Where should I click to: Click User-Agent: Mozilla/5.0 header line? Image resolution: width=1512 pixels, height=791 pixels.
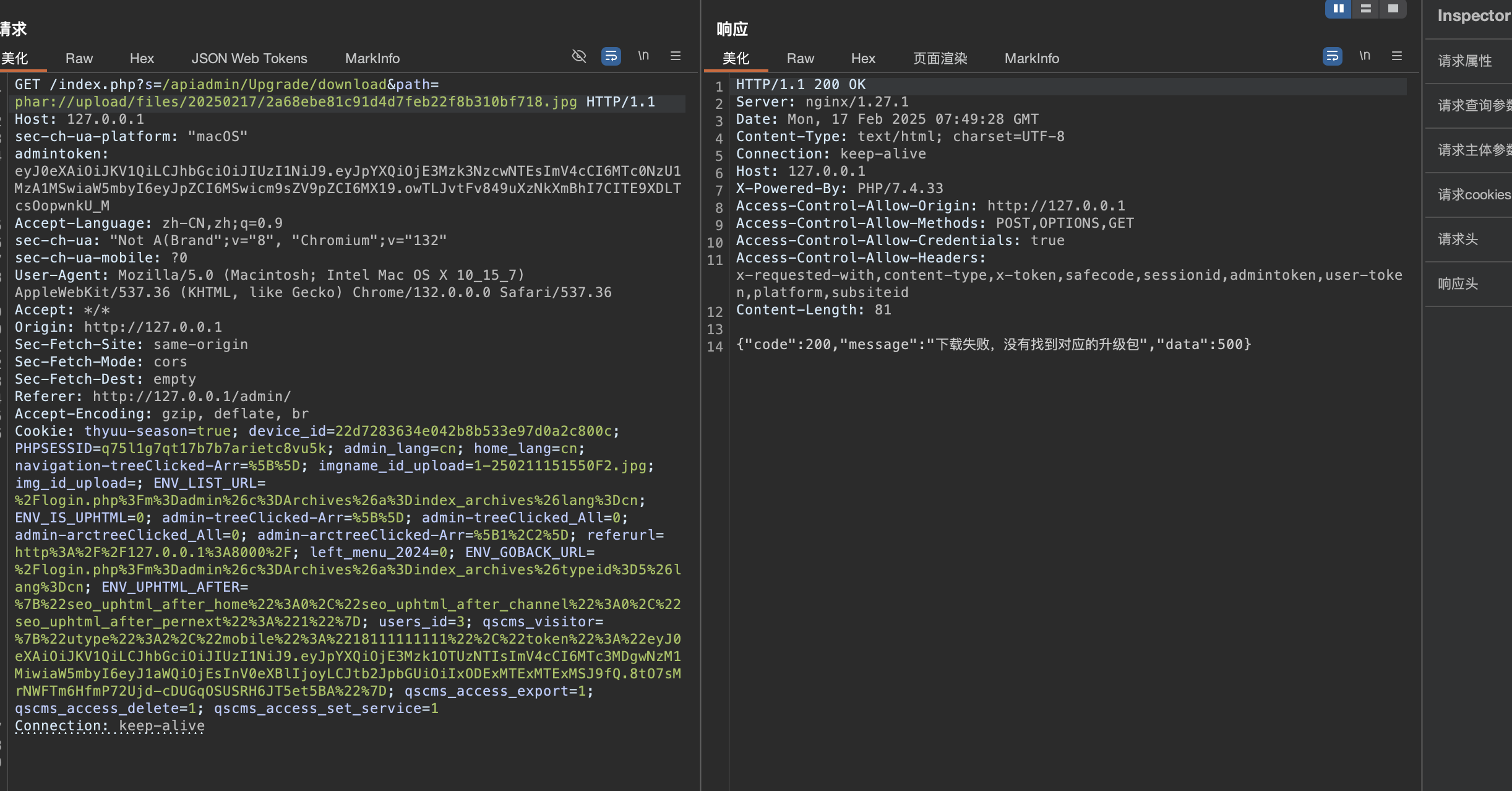coord(270,275)
